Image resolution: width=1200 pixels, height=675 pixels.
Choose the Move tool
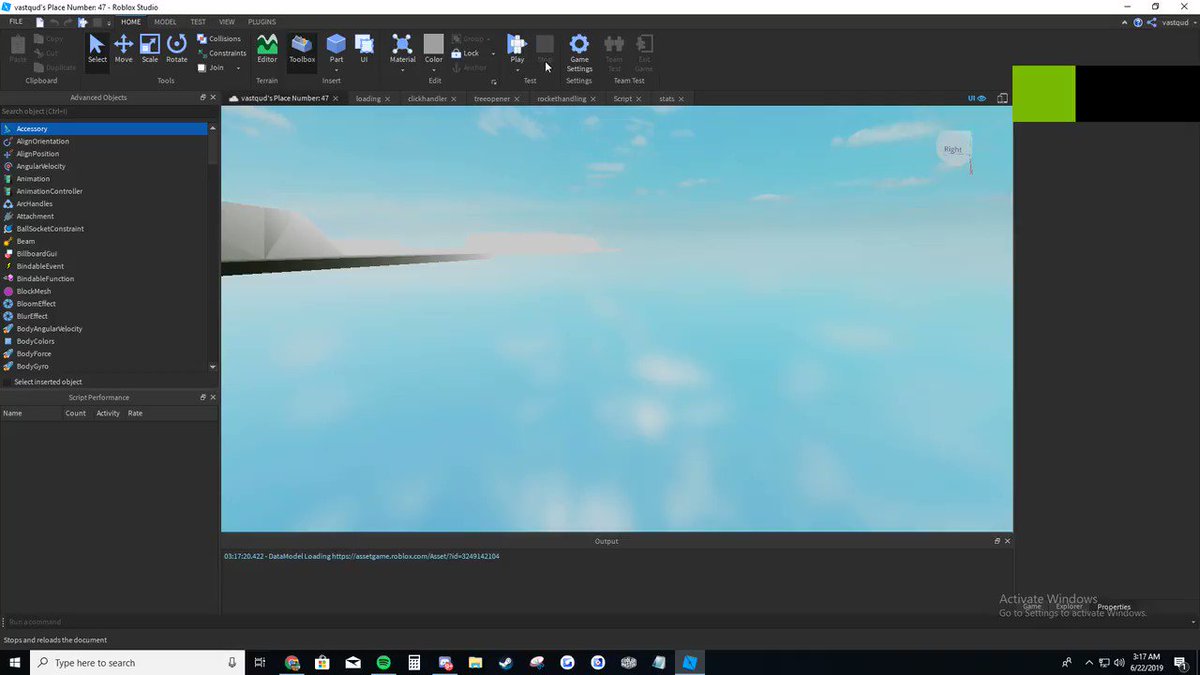123,49
